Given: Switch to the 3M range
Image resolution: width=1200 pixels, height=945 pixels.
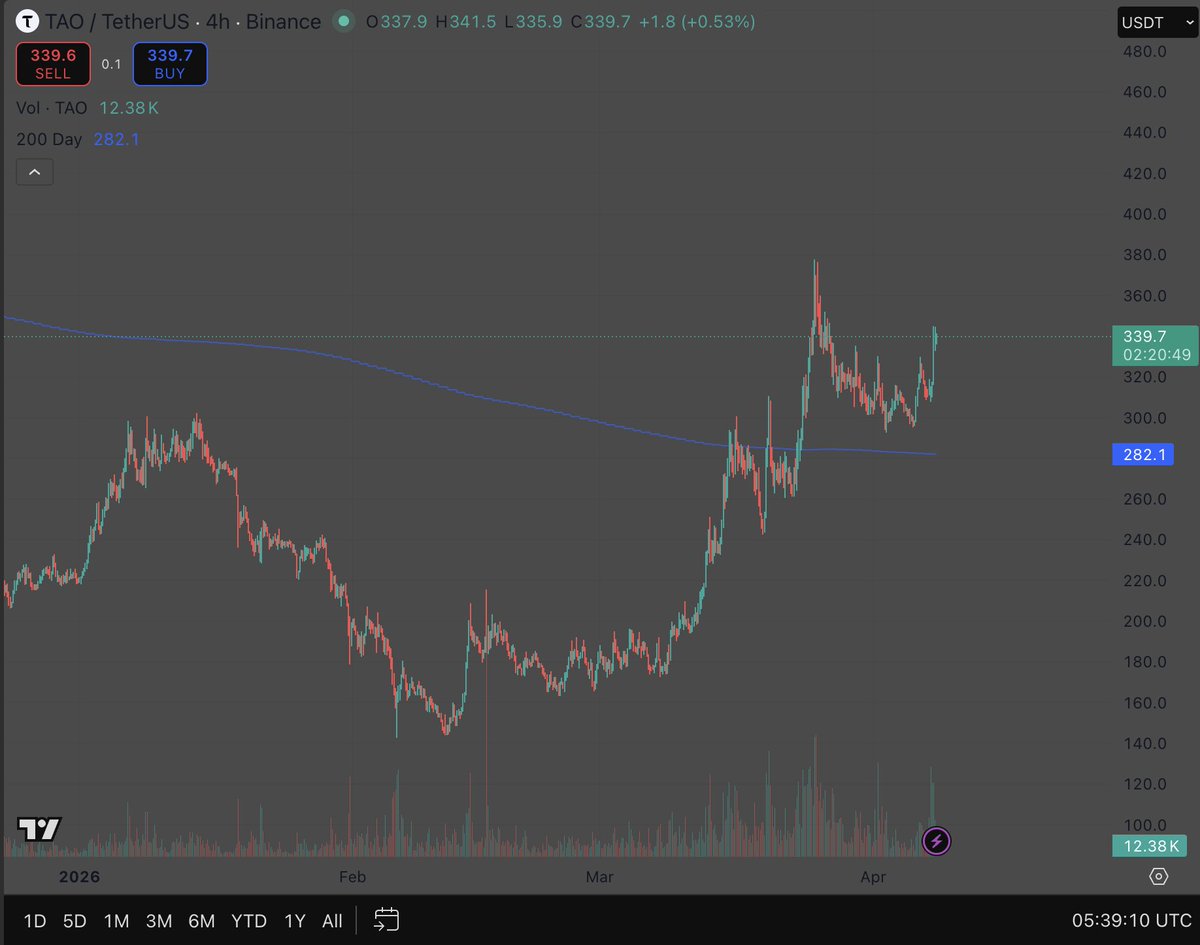Looking at the screenshot, I should (x=159, y=921).
